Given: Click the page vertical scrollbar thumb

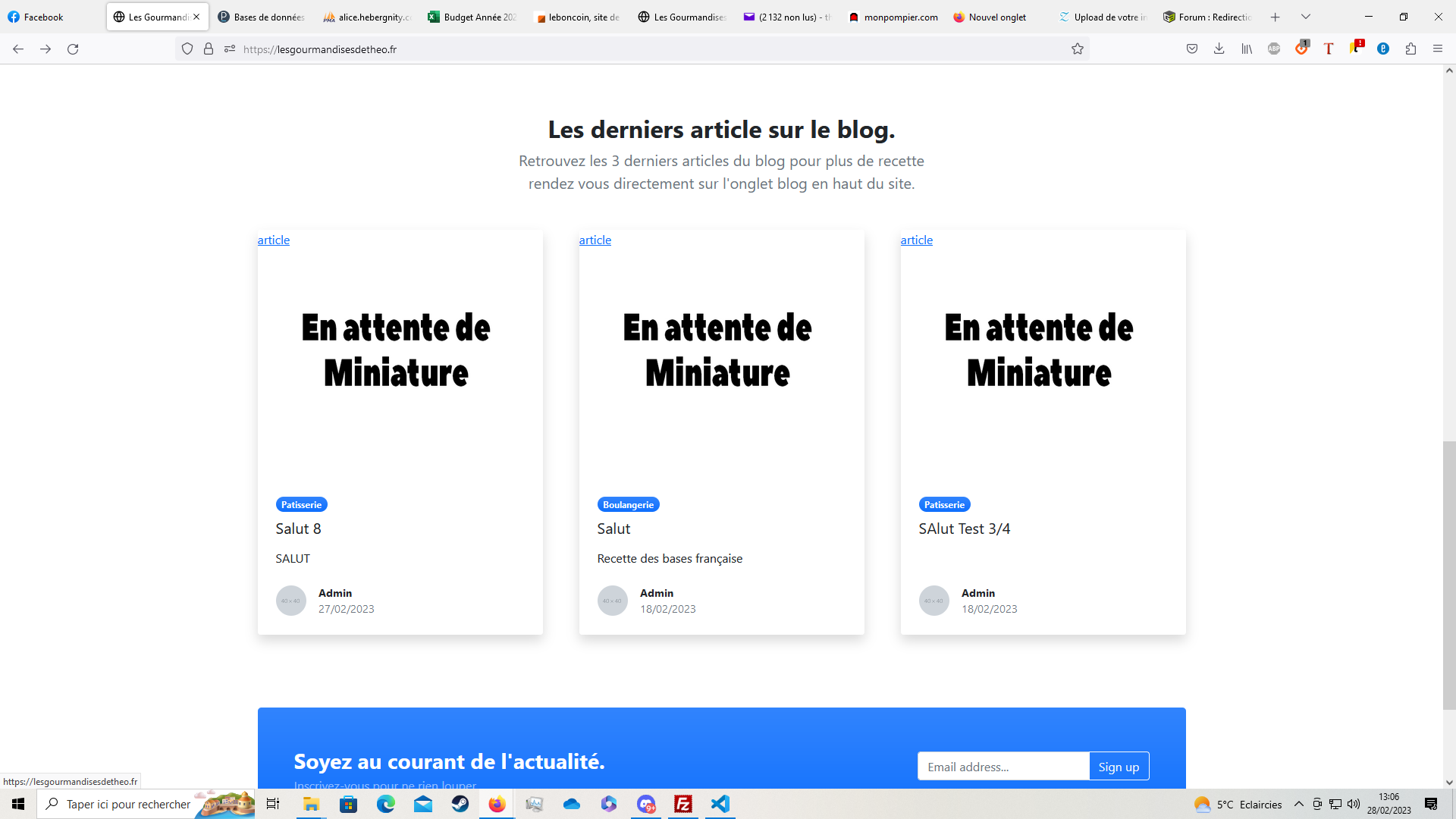Looking at the screenshot, I should click(1449, 575).
